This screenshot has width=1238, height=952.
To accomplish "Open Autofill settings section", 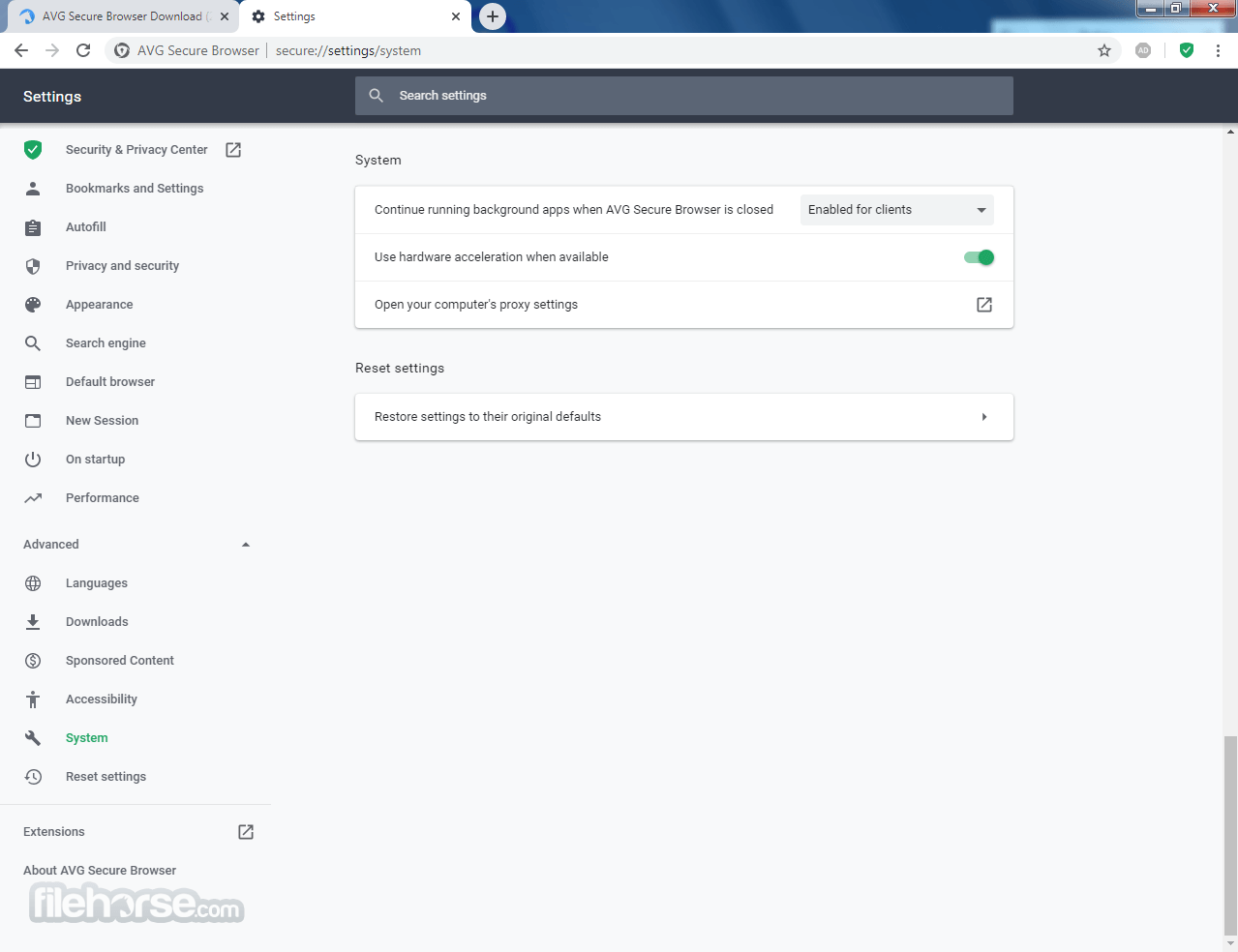I will 86,227.
